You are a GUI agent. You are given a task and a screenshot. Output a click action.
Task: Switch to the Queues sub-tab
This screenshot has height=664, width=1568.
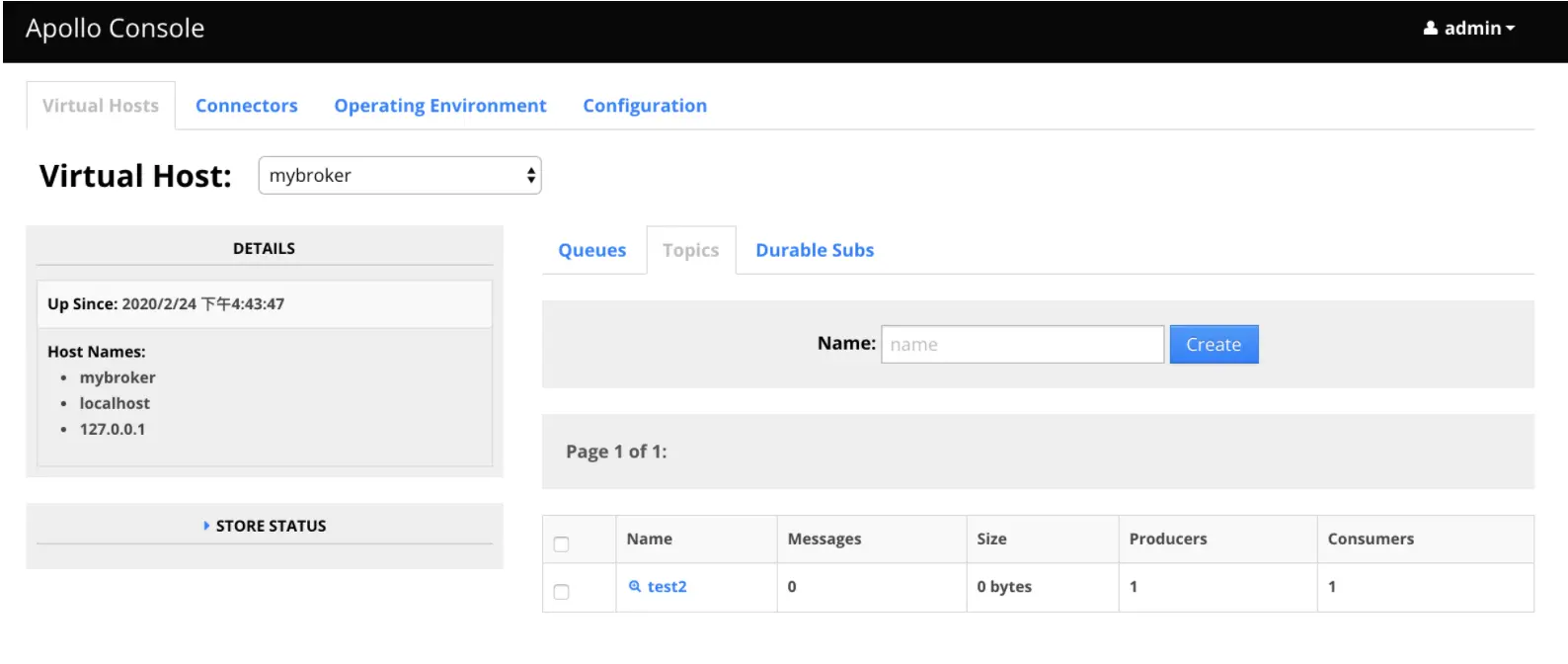[x=591, y=250]
